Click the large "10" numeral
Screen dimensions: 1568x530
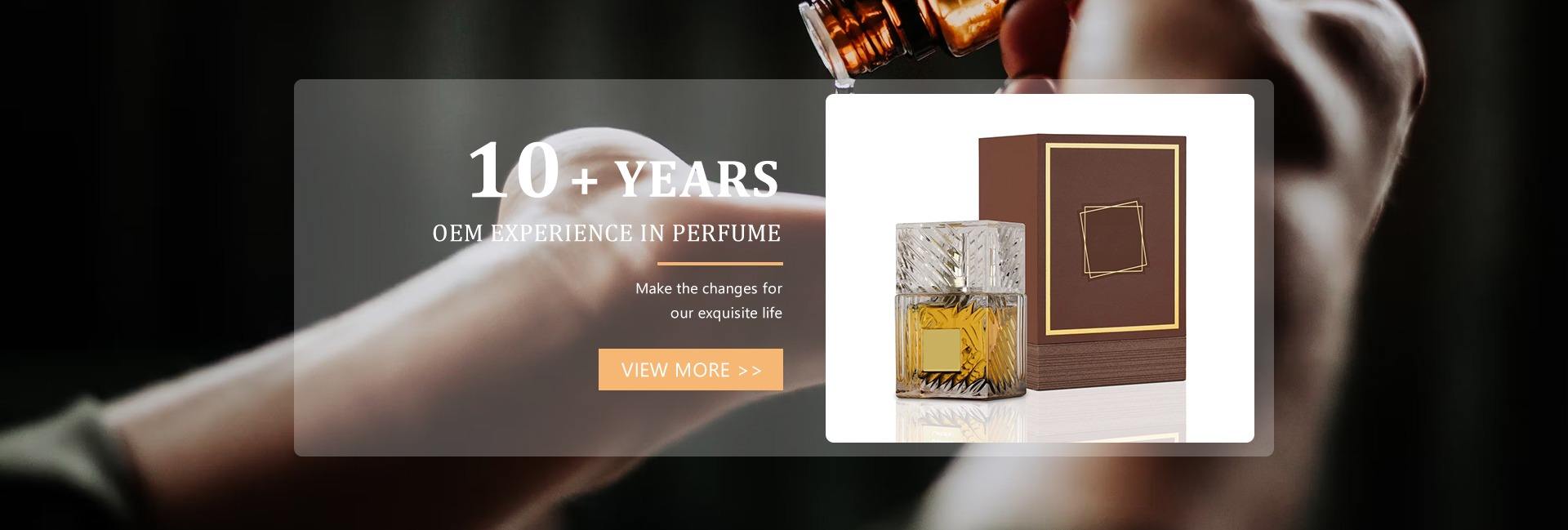[x=514, y=171]
